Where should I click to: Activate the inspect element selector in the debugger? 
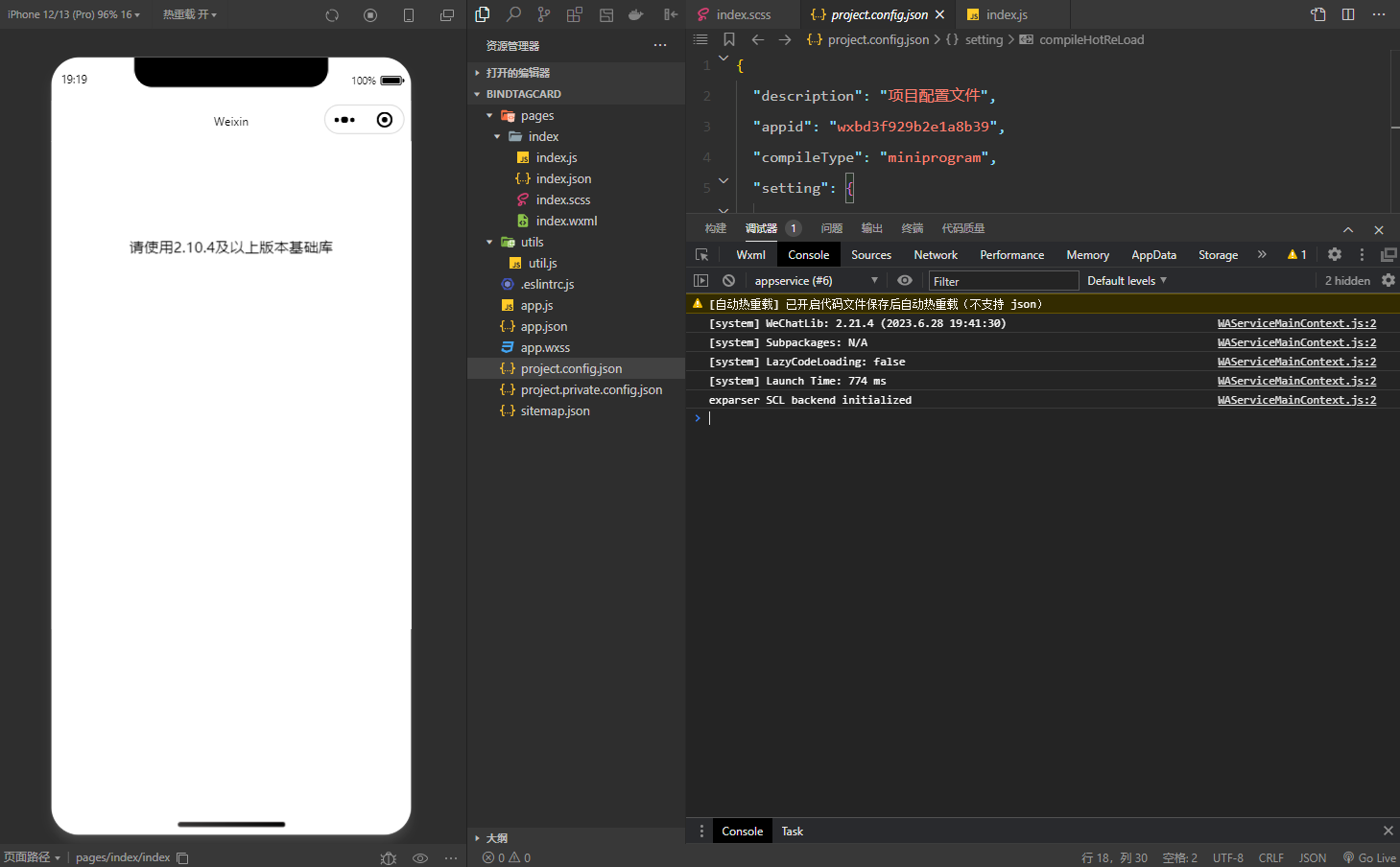[701, 255]
